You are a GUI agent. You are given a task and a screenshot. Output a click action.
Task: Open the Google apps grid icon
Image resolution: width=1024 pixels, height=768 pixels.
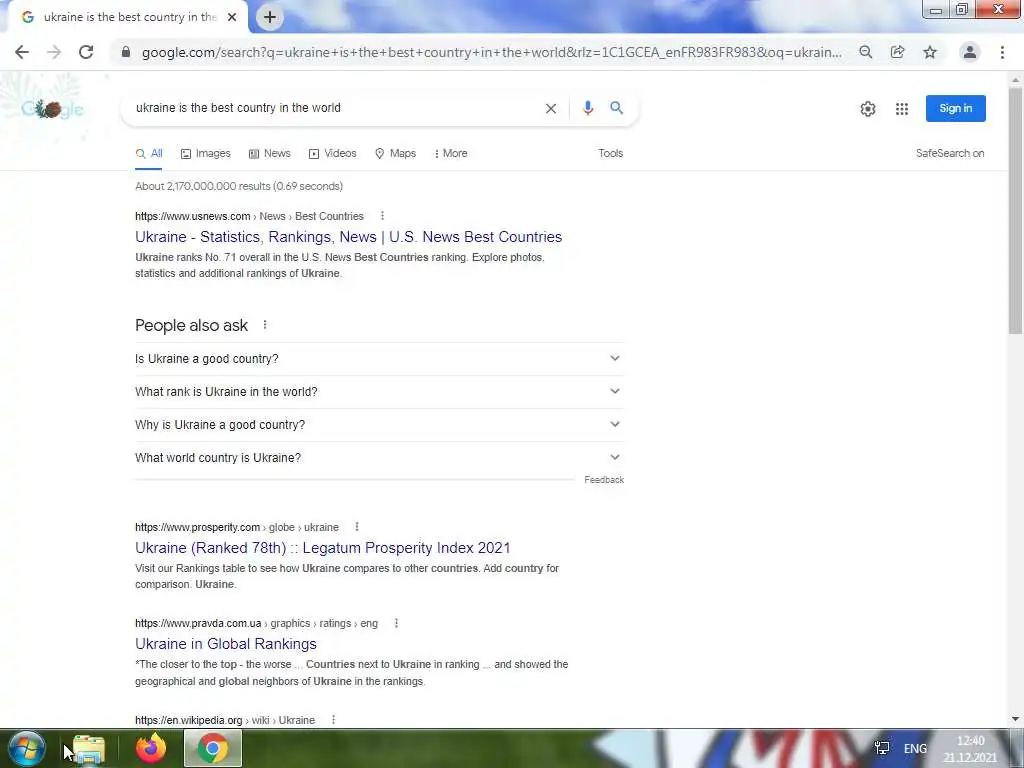pos(902,109)
